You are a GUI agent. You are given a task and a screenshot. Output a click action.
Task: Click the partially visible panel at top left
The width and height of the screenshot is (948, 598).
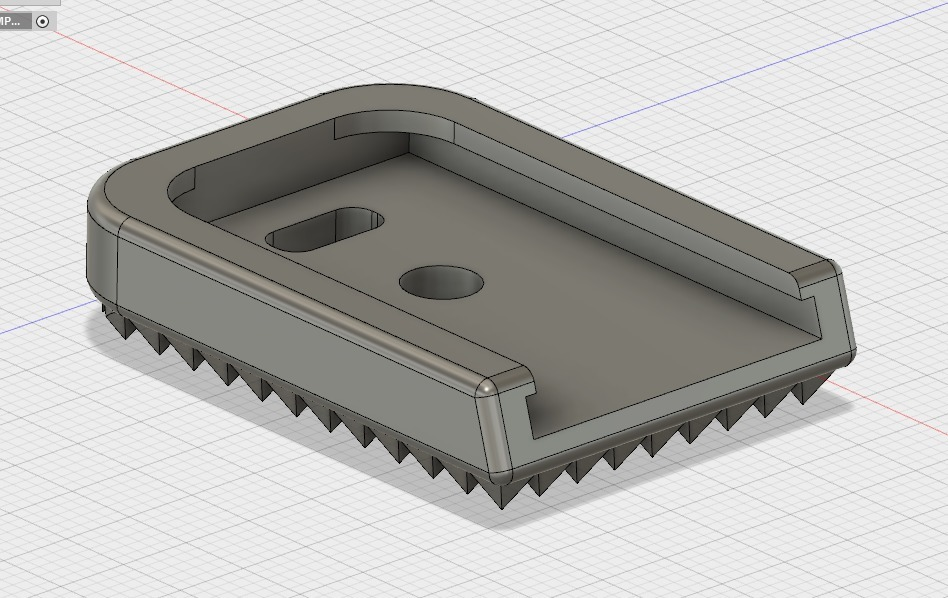coord(20,3)
